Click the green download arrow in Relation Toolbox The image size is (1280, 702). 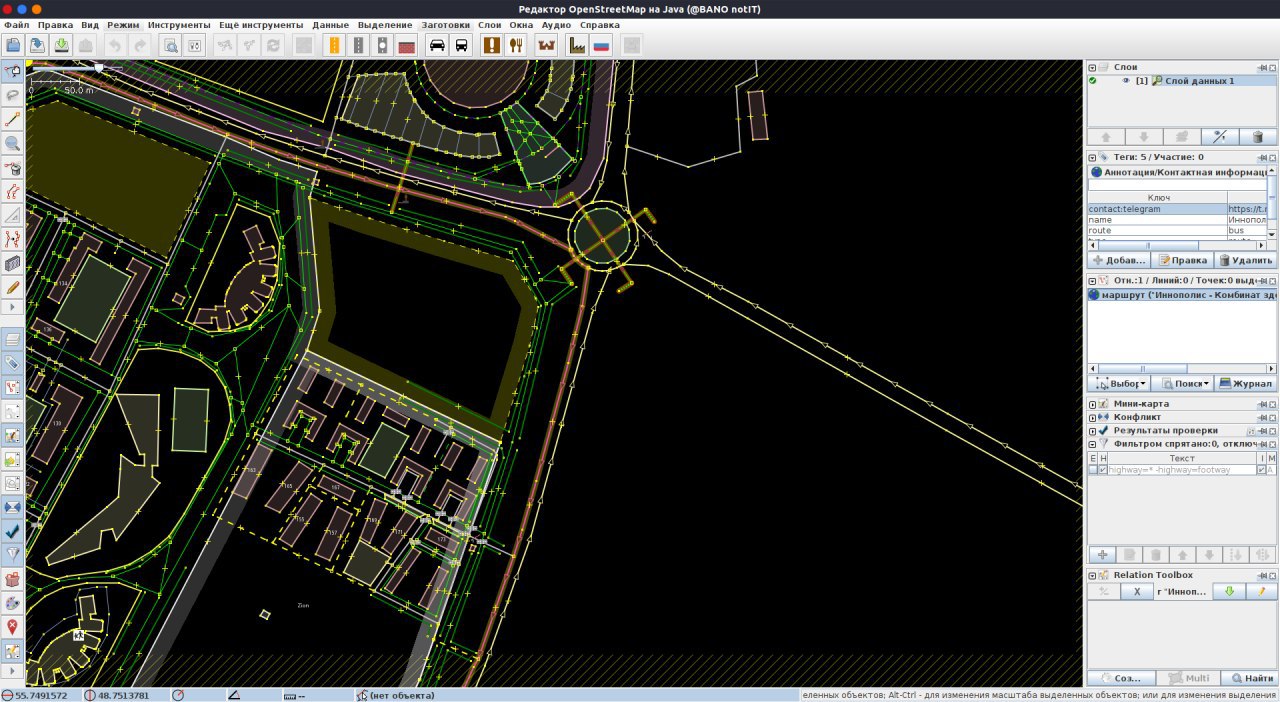coord(1229,591)
